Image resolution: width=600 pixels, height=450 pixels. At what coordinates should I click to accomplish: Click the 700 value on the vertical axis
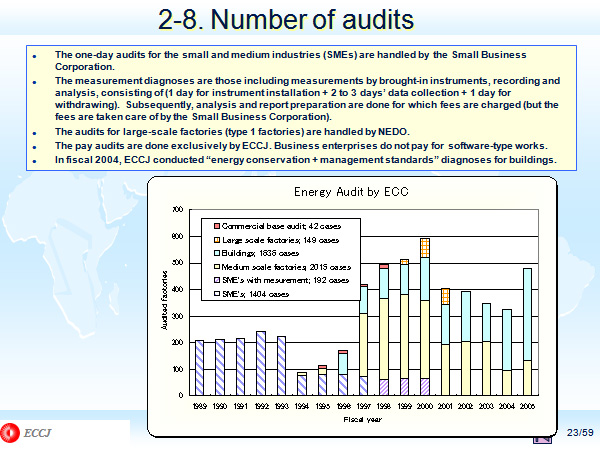(178, 209)
